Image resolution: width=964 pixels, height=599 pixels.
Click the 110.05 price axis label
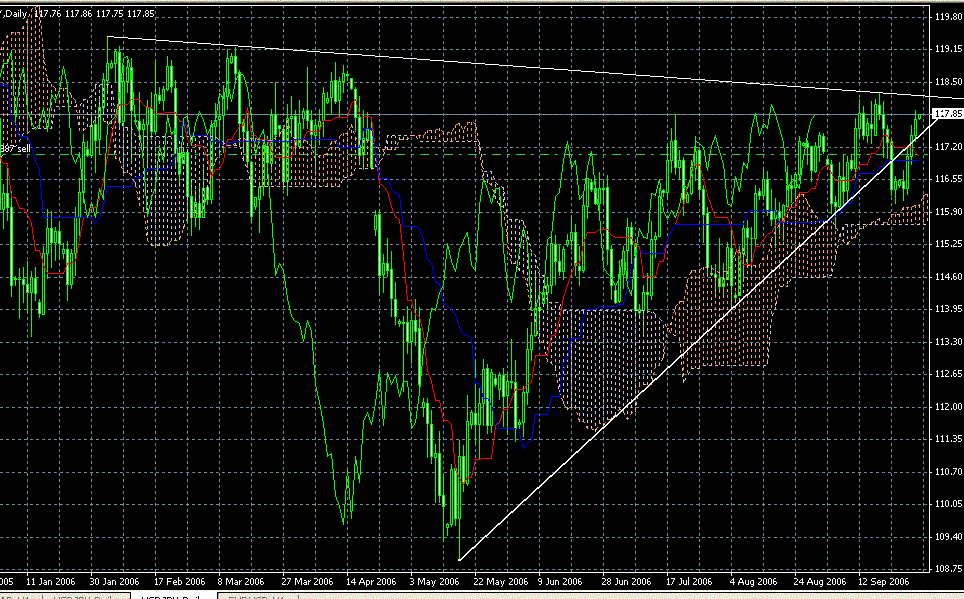click(x=948, y=504)
